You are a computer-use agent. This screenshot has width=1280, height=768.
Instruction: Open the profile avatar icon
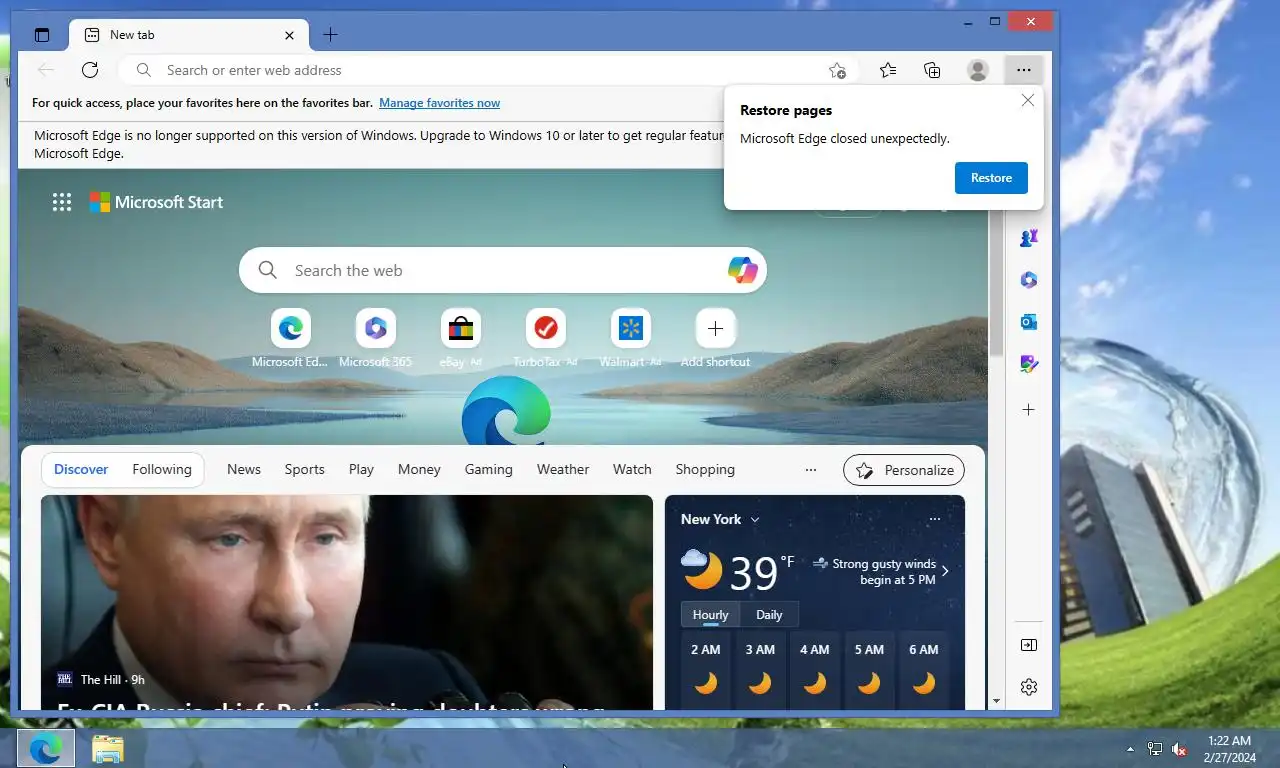[x=978, y=70]
